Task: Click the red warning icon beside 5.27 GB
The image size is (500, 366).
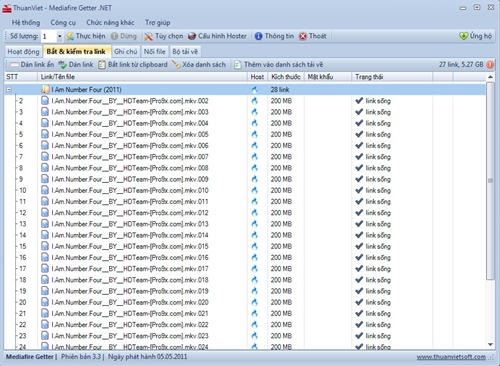Action: pos(490,64)
